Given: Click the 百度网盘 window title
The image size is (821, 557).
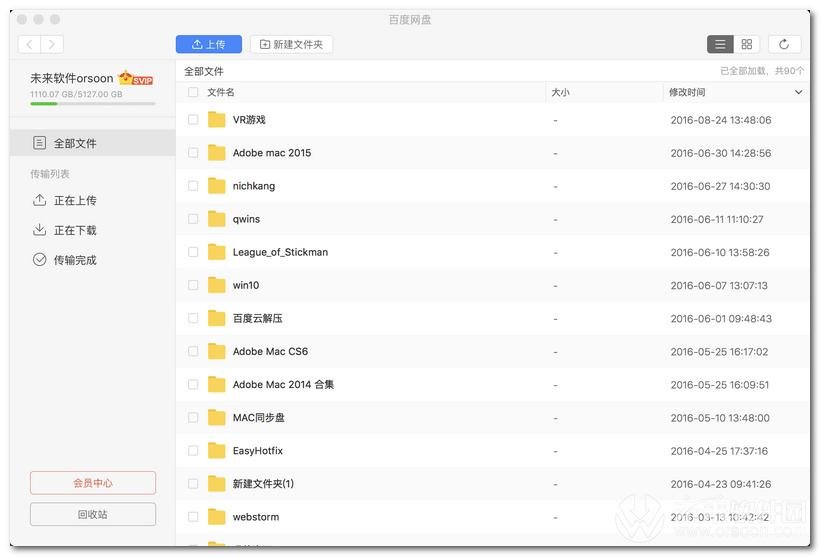Looking at the screenshot, I should click(410, 20).
